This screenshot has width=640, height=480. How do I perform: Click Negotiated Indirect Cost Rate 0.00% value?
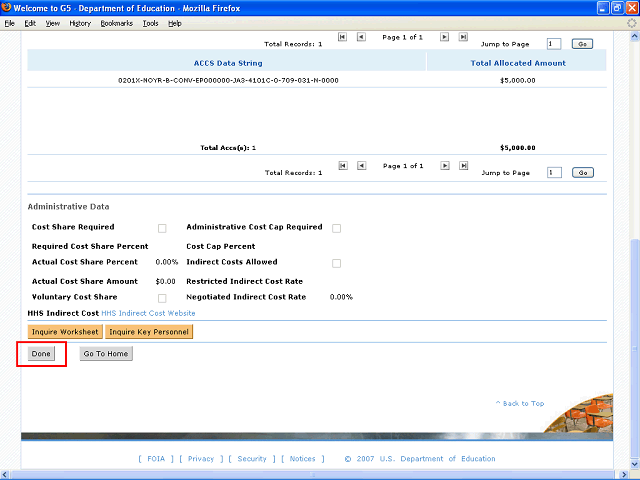tap(341, 297)
